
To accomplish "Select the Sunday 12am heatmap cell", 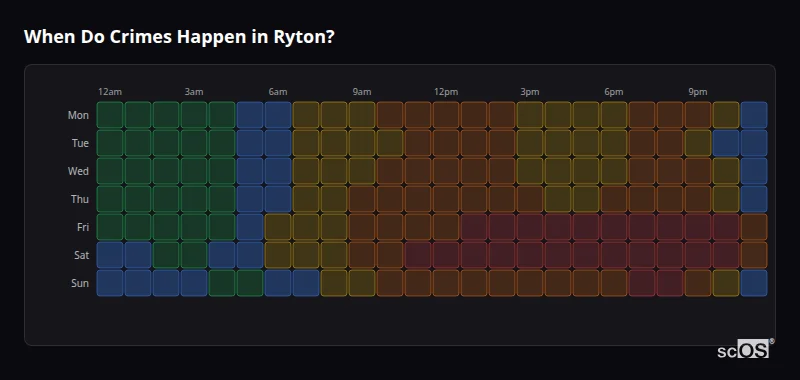I will 110,283.
